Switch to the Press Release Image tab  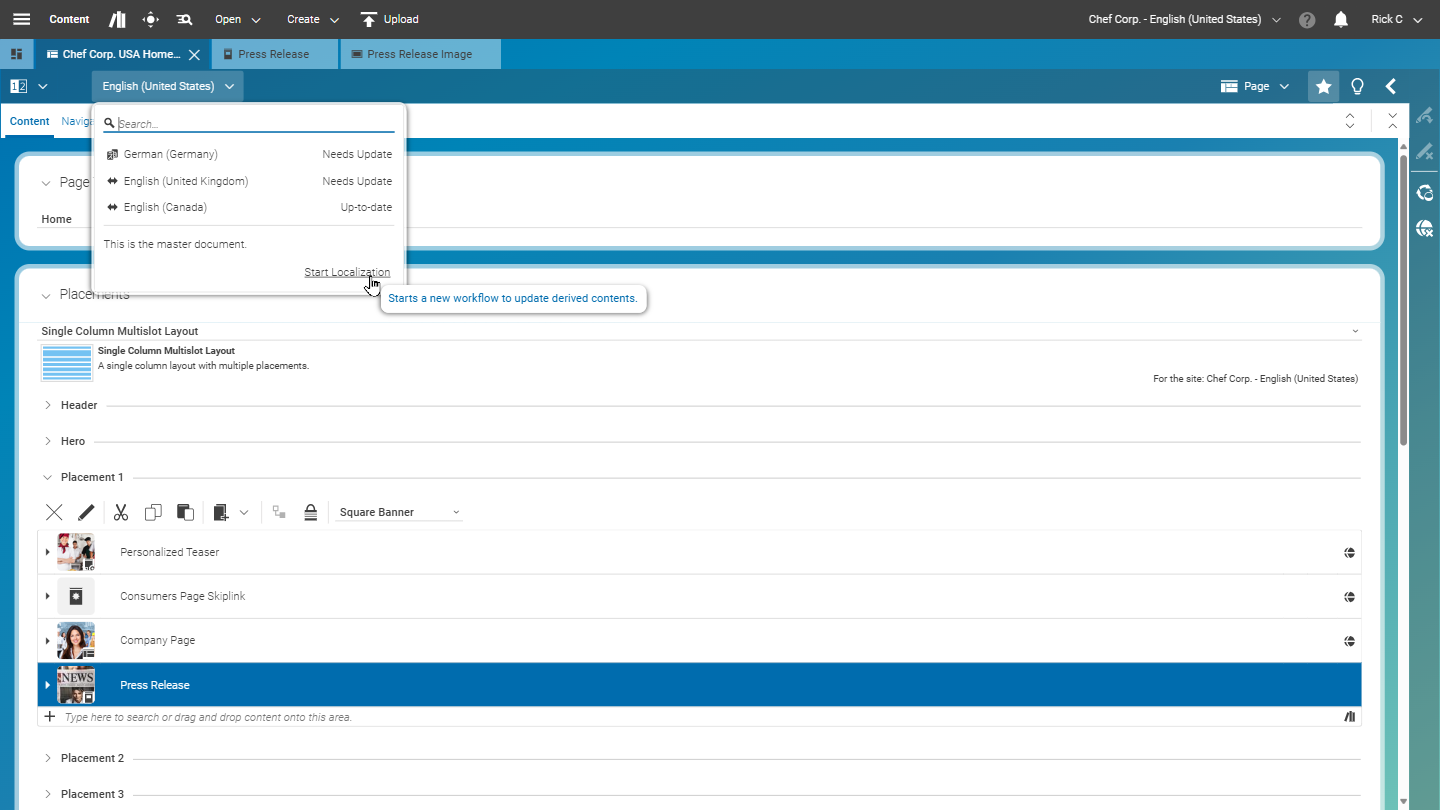tap(420, 54)
